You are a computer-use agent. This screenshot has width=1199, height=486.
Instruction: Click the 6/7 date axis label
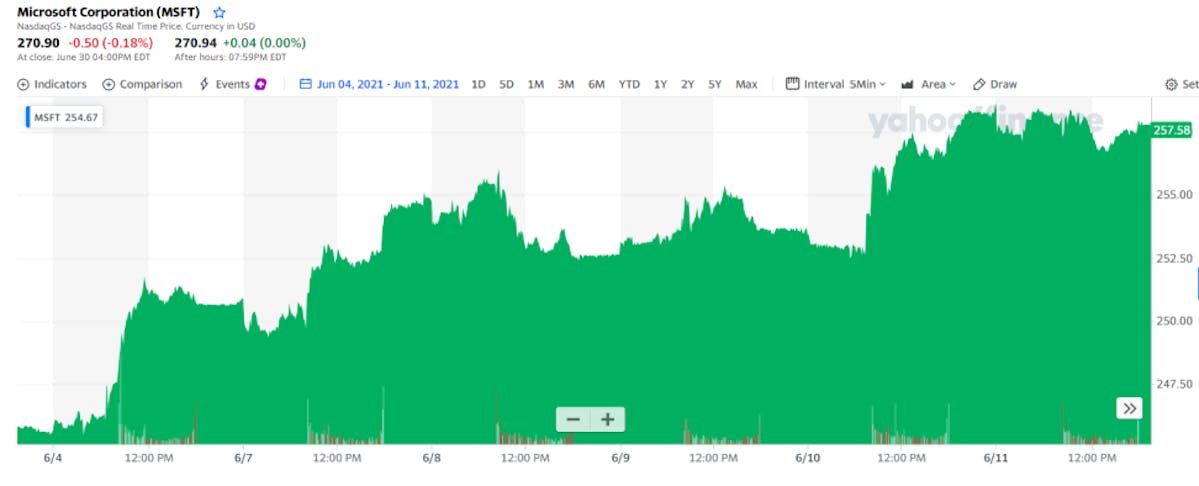(243, 458)
